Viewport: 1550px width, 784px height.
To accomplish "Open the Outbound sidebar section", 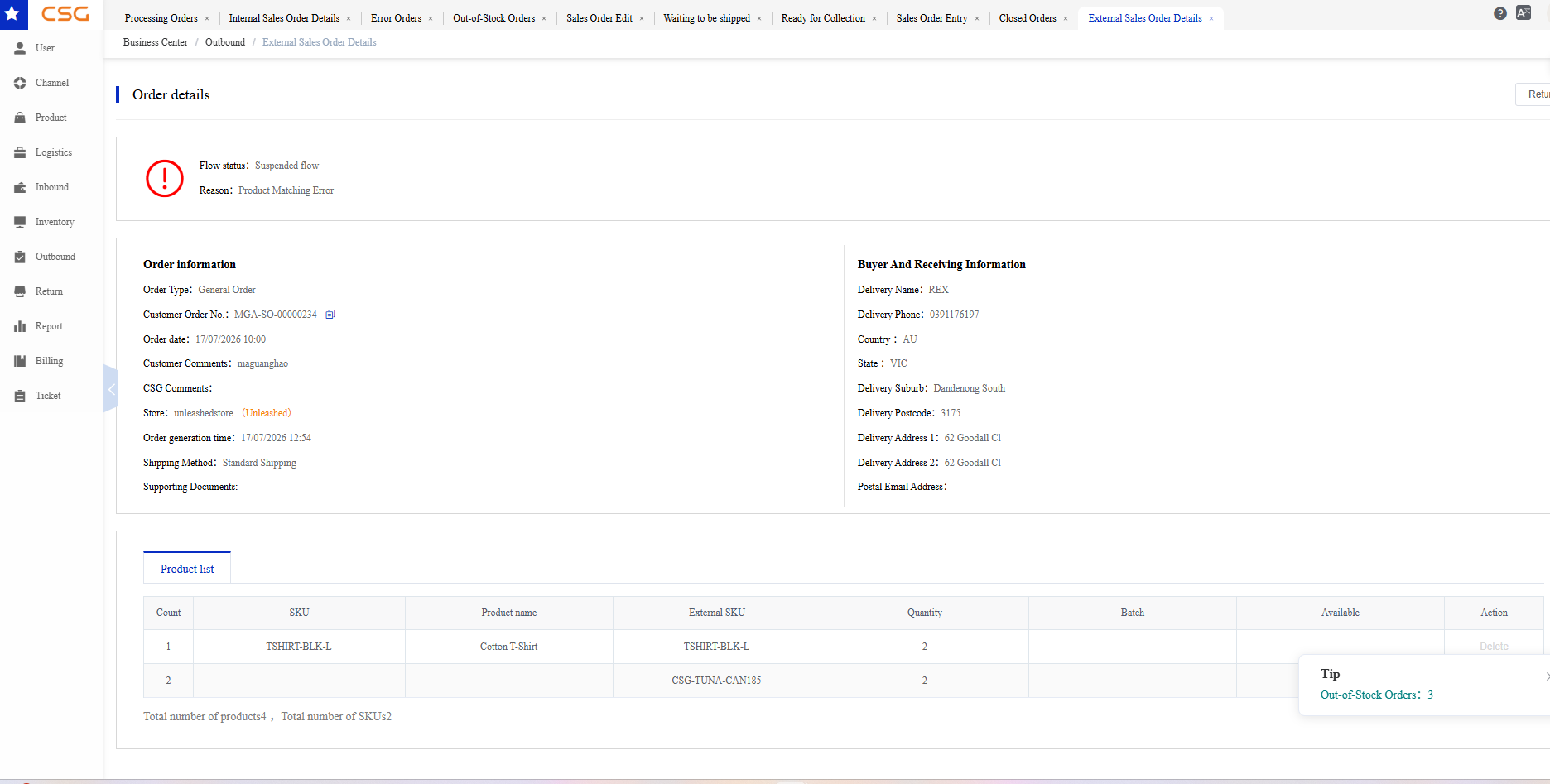I will tap(55, 257).
